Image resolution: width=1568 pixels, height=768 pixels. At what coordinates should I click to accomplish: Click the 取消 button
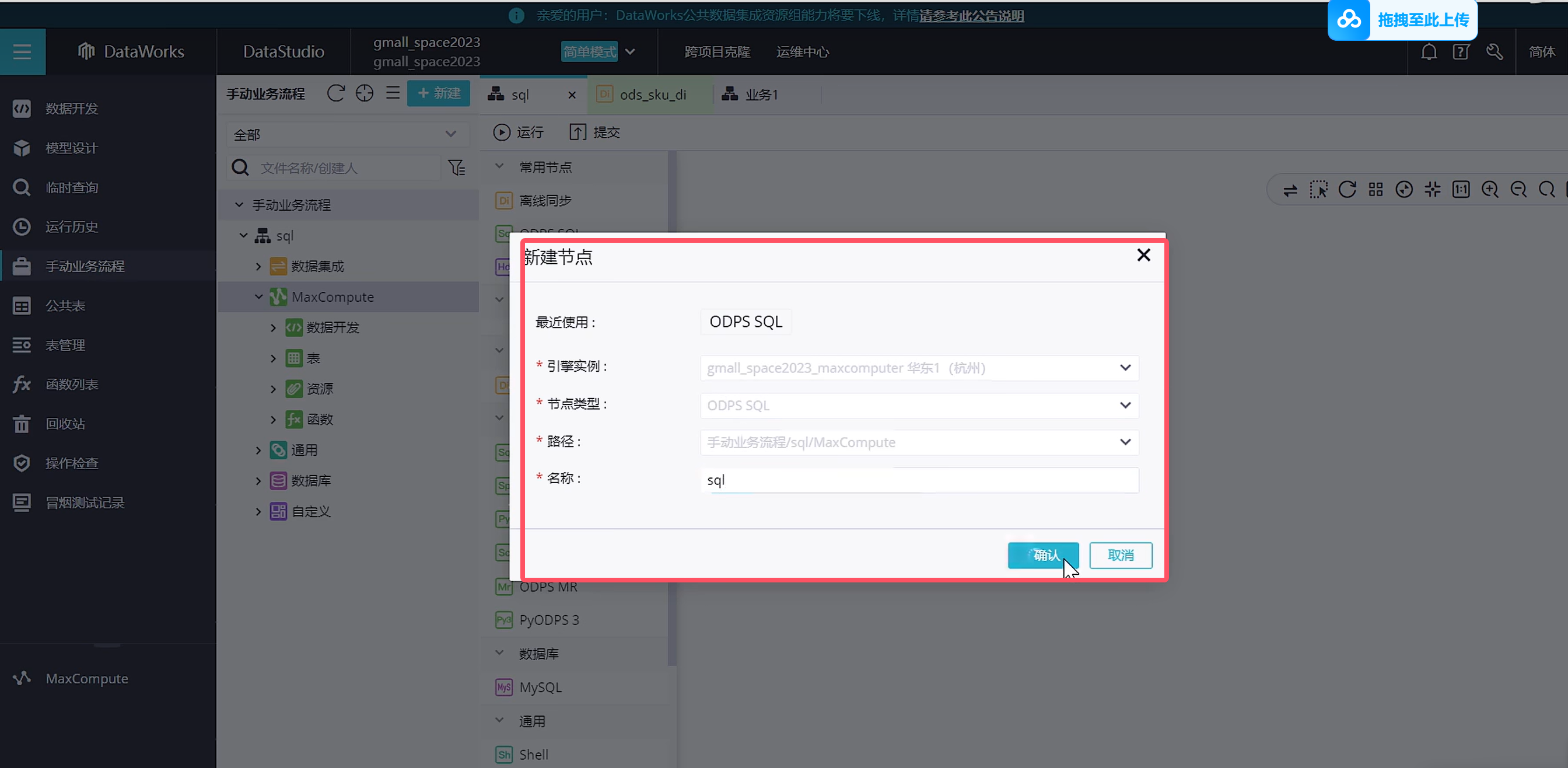click(1120, 555)
